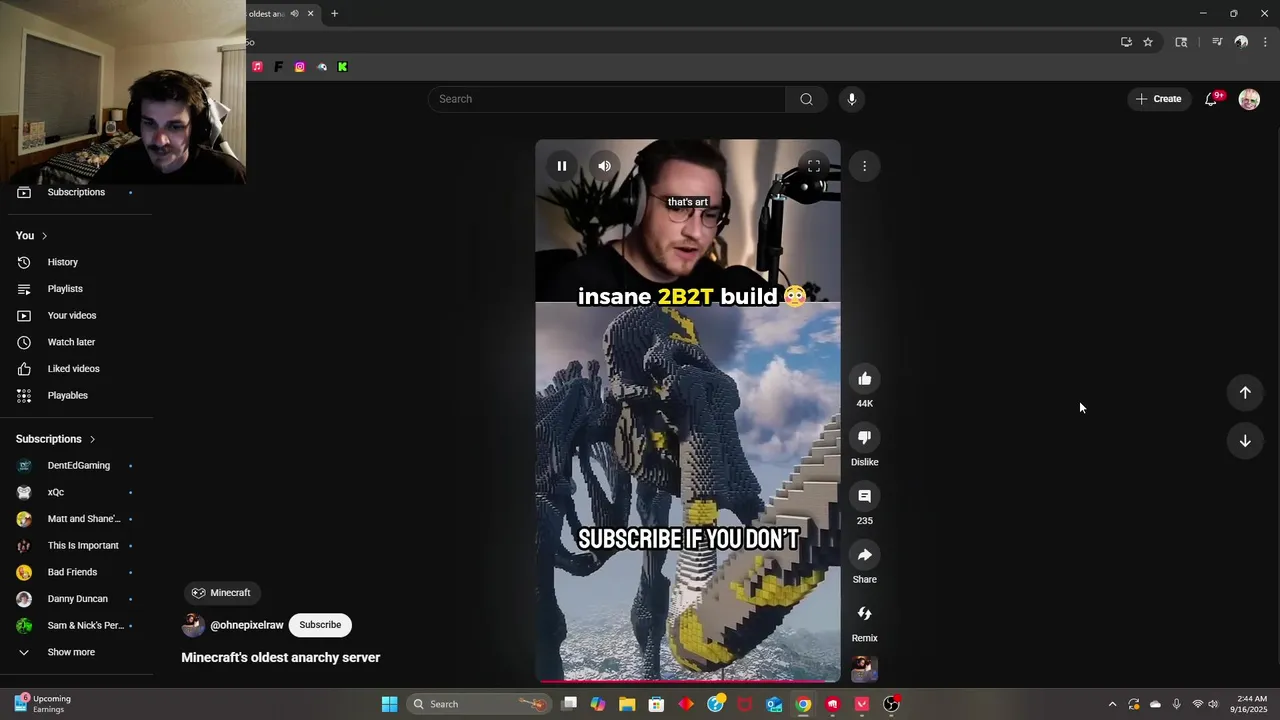Open the ohnepixelraw channel avatar

coord(193,625)
